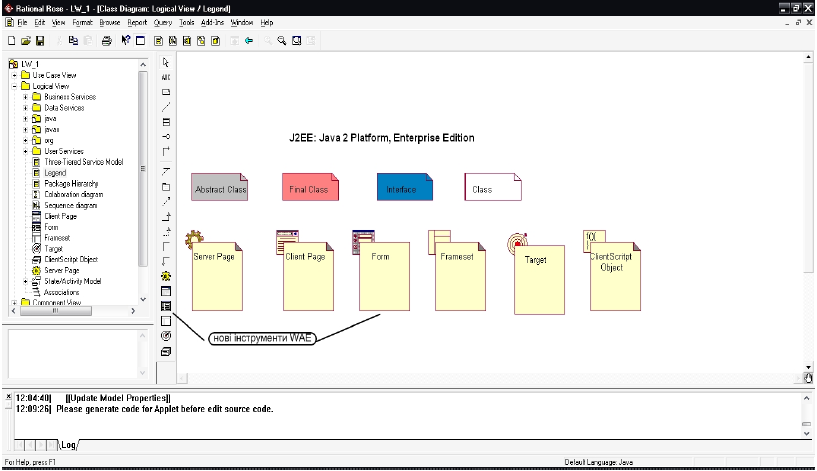817x471 pixels.
Task: Select the Target element on the diagram
Action: [539, 280]
